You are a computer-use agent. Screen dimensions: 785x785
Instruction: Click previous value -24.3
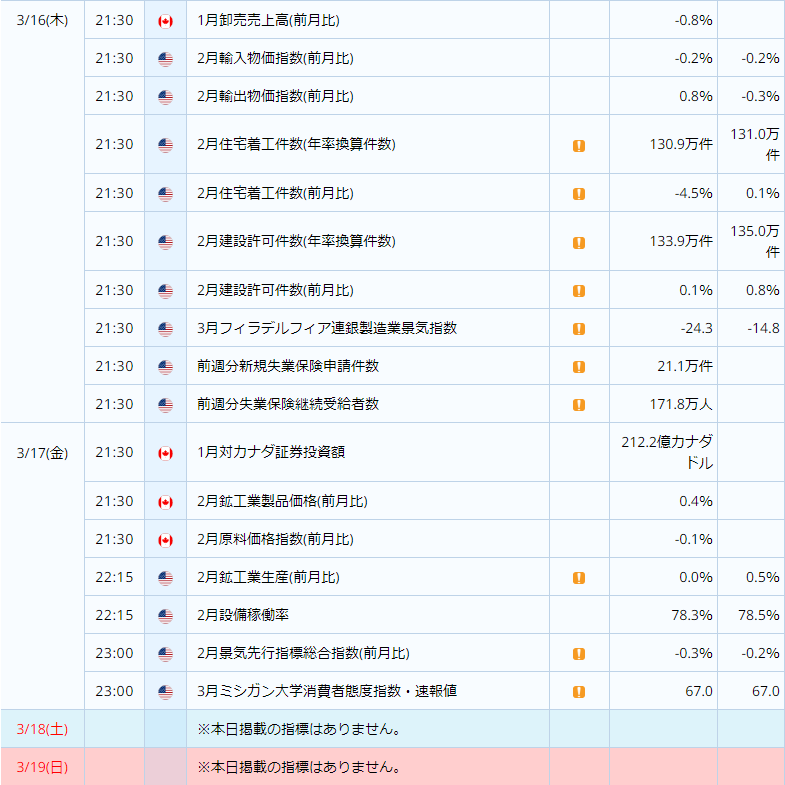pos(696,329)
